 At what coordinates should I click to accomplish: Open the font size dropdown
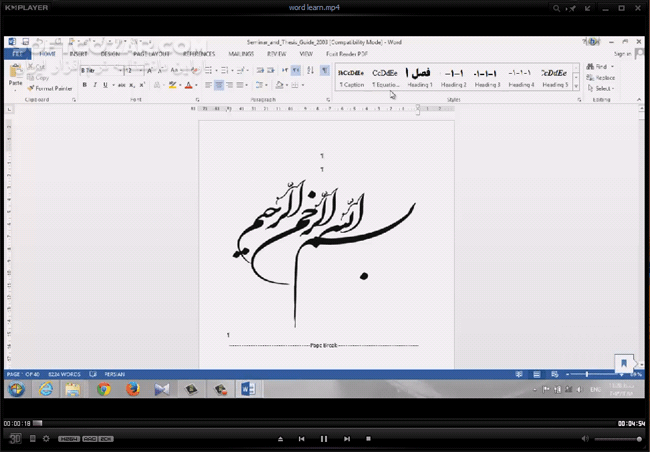(139, 71)
